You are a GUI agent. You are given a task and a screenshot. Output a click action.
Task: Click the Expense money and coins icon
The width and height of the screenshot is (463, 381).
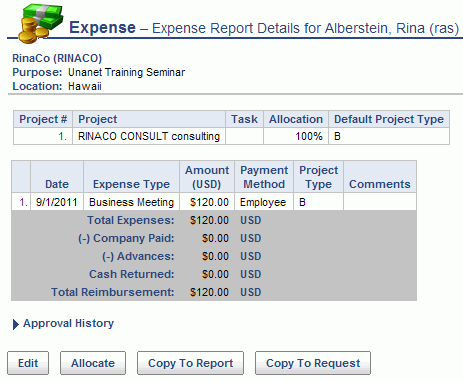coord(40,23)
